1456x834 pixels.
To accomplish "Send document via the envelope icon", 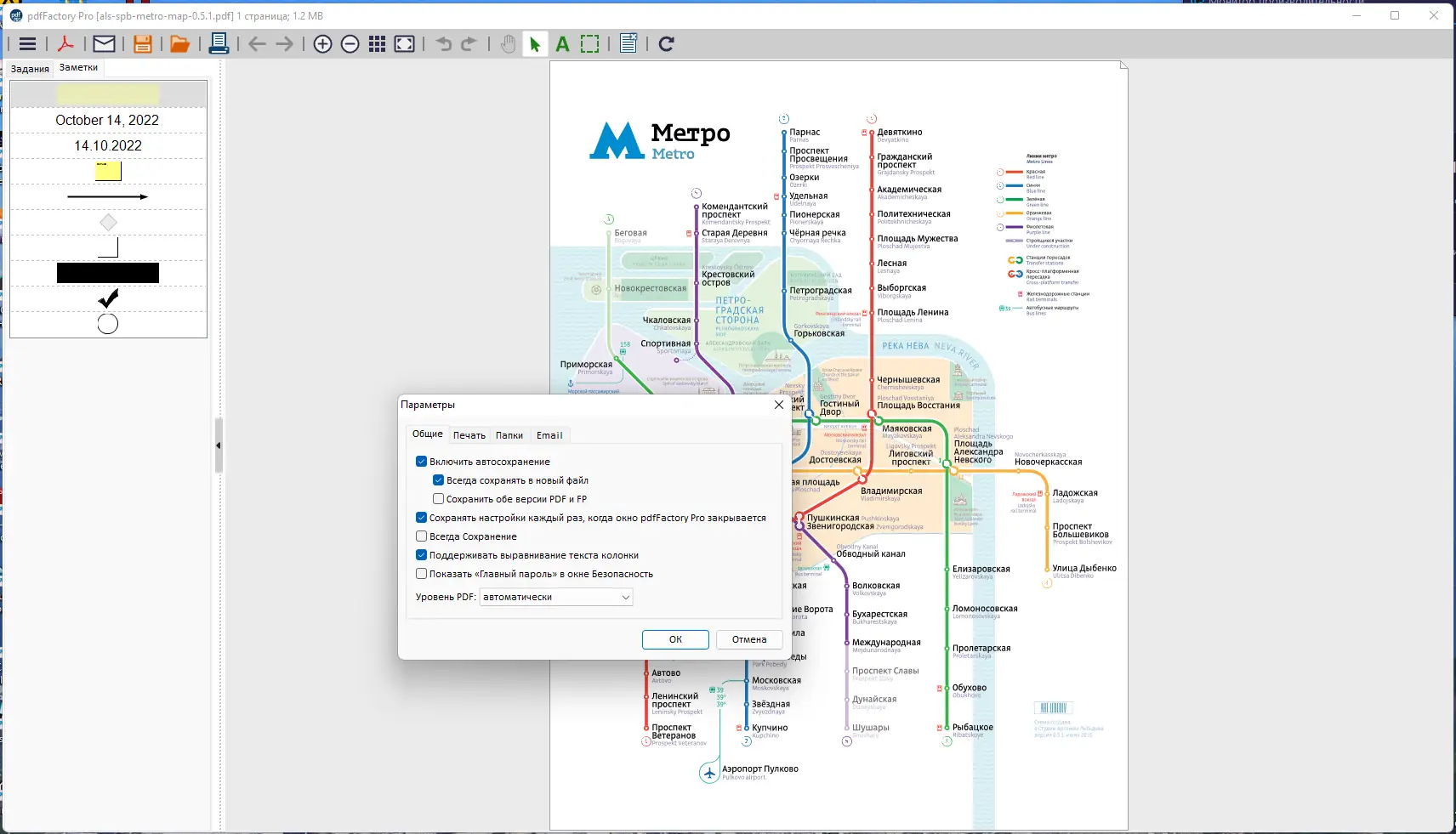I will [104, 44].
